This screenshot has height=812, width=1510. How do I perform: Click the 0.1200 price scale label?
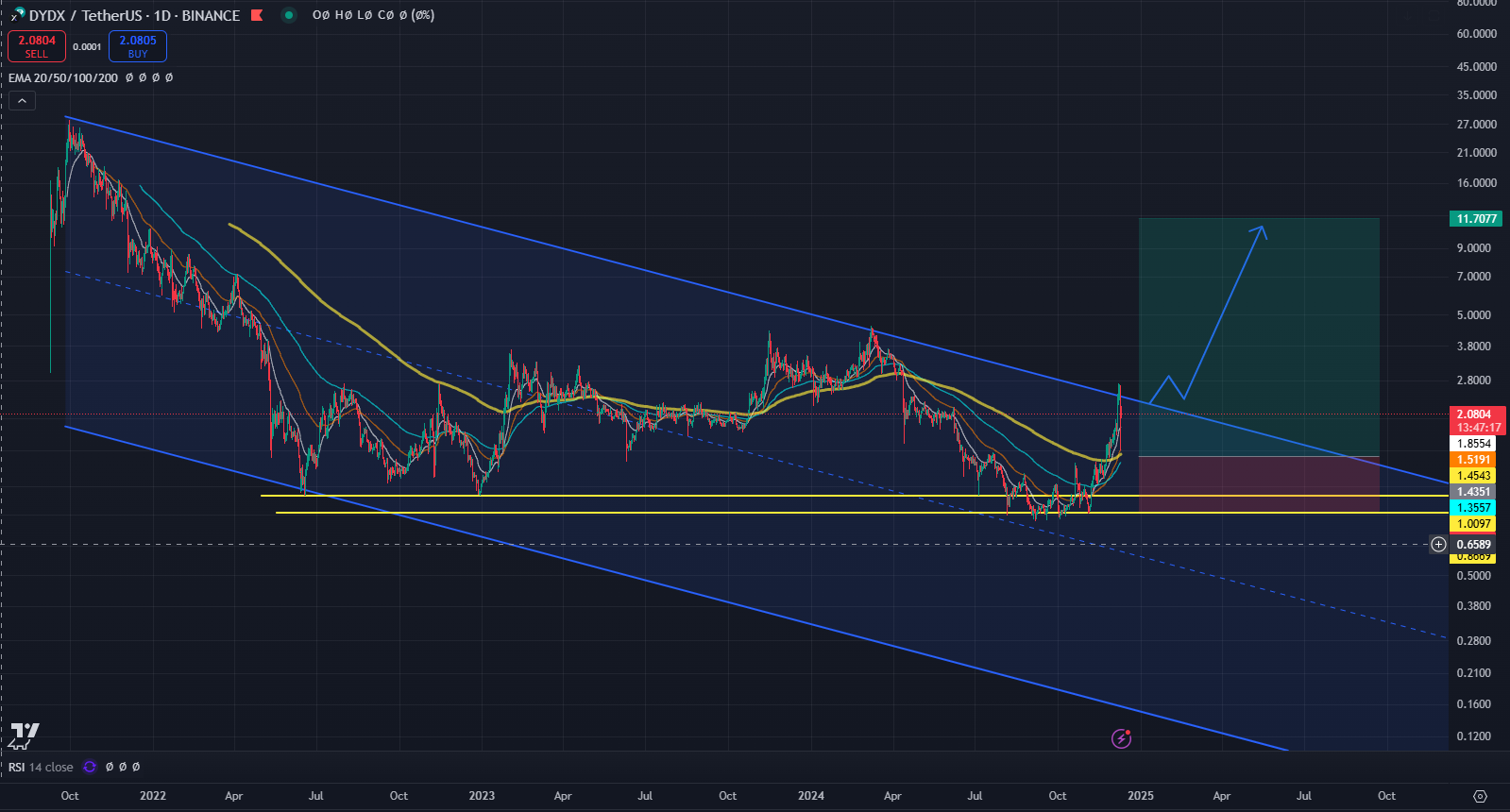pyautogui.click(x=1474, y=736)
